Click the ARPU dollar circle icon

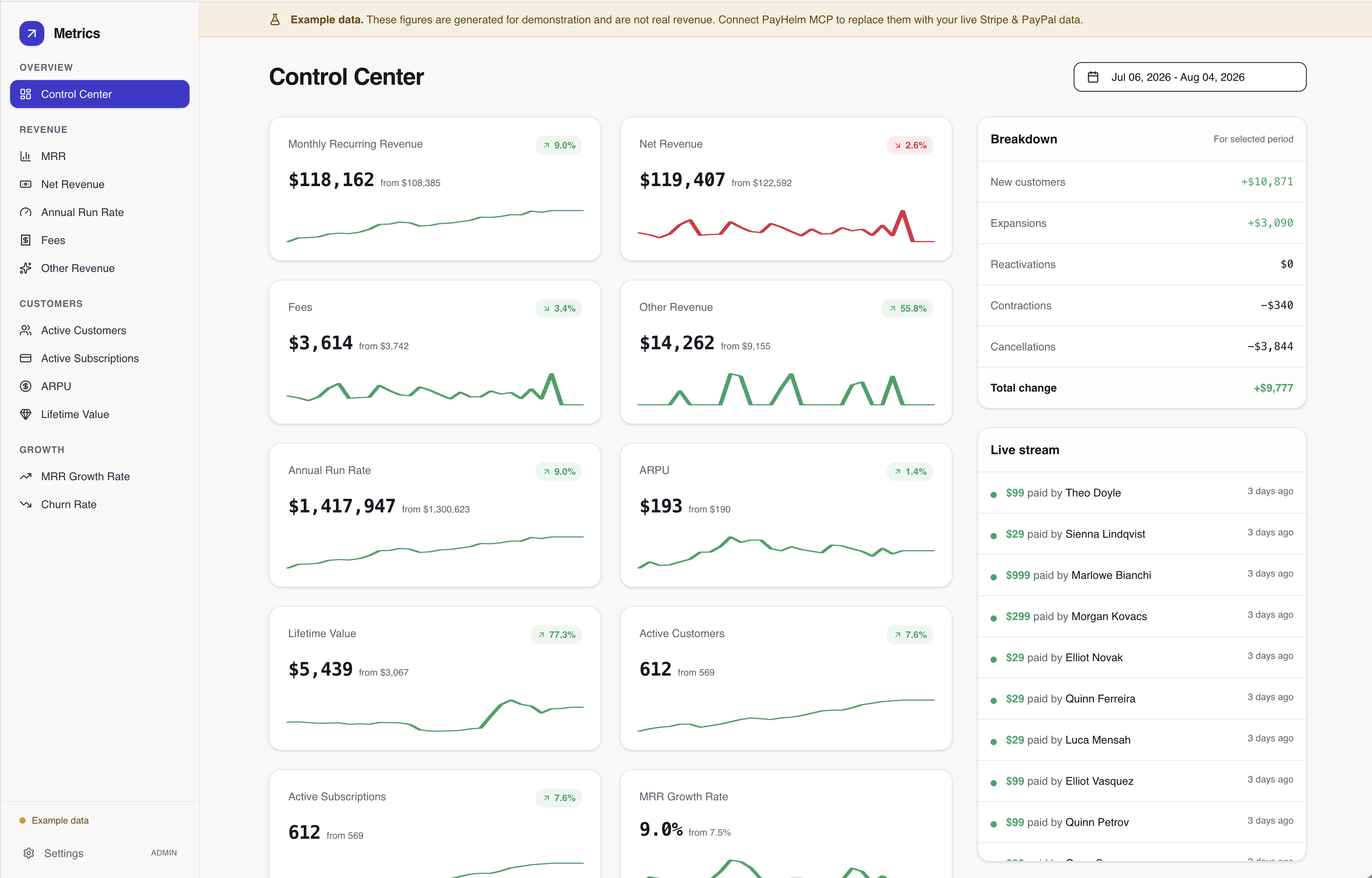tap(26, 386)
